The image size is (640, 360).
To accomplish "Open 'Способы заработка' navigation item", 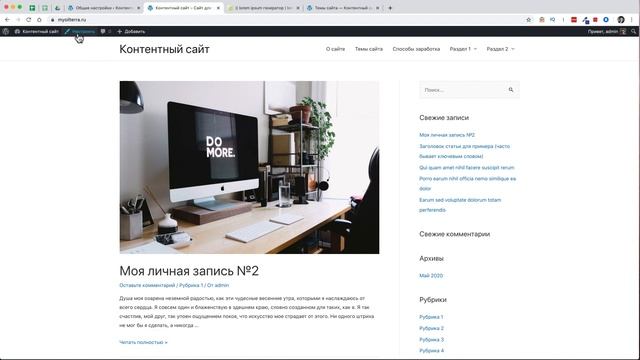I will (416, 49).
